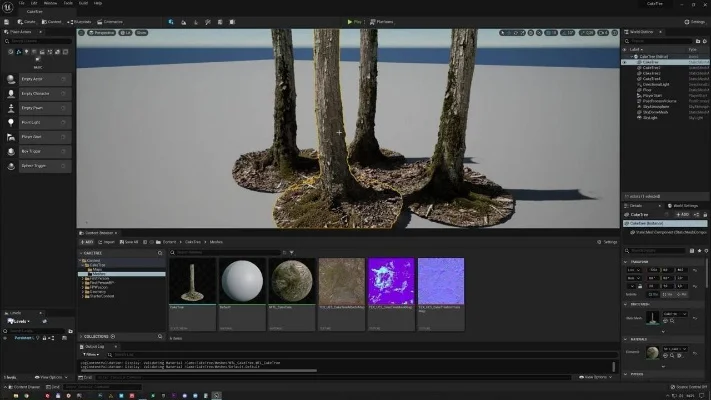Select Cinematic category icon in Place Actors
The width and height of the screenshot is (711, 400).
point(42,52)
